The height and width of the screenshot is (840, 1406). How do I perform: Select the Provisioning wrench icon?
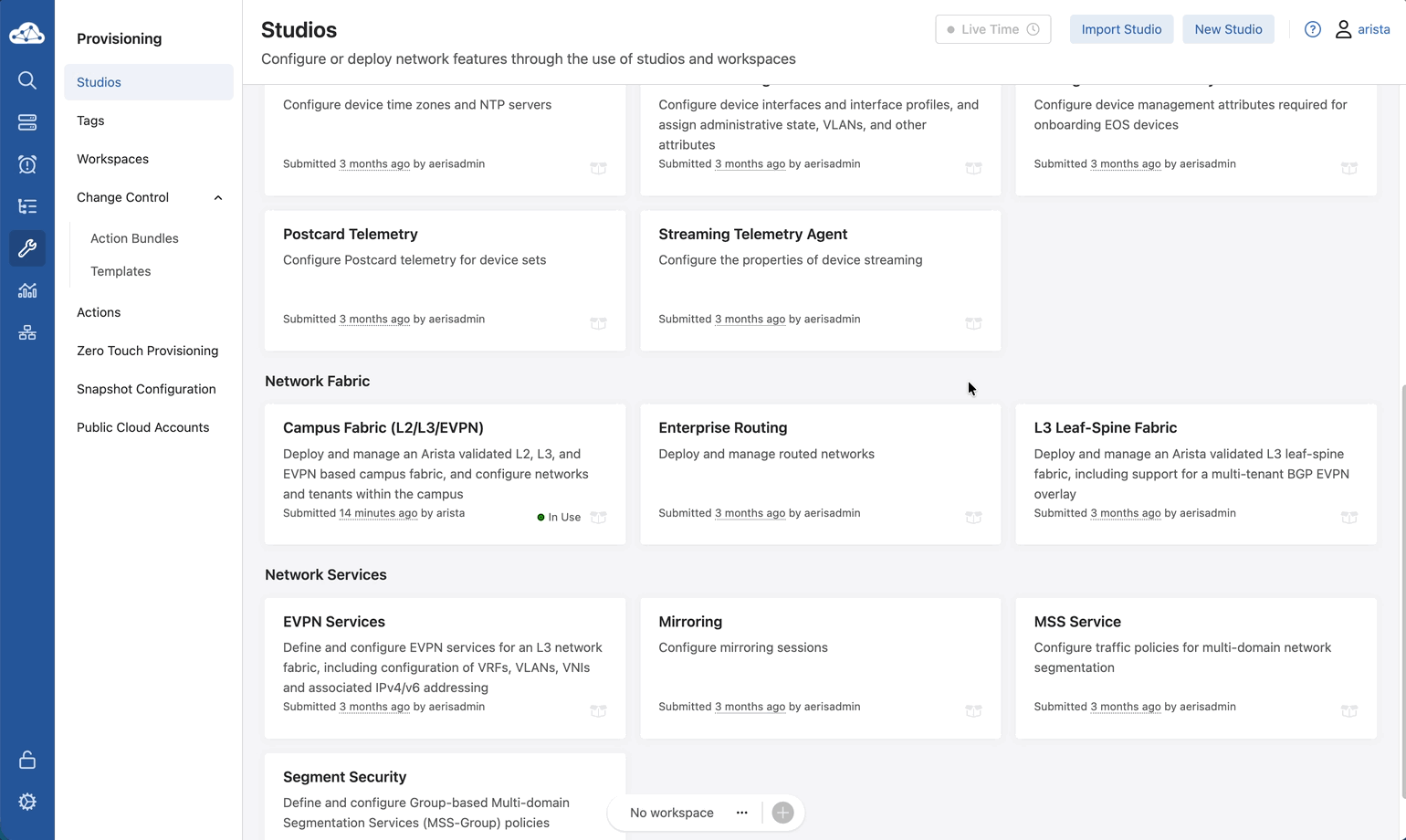[x=27, y=248]
